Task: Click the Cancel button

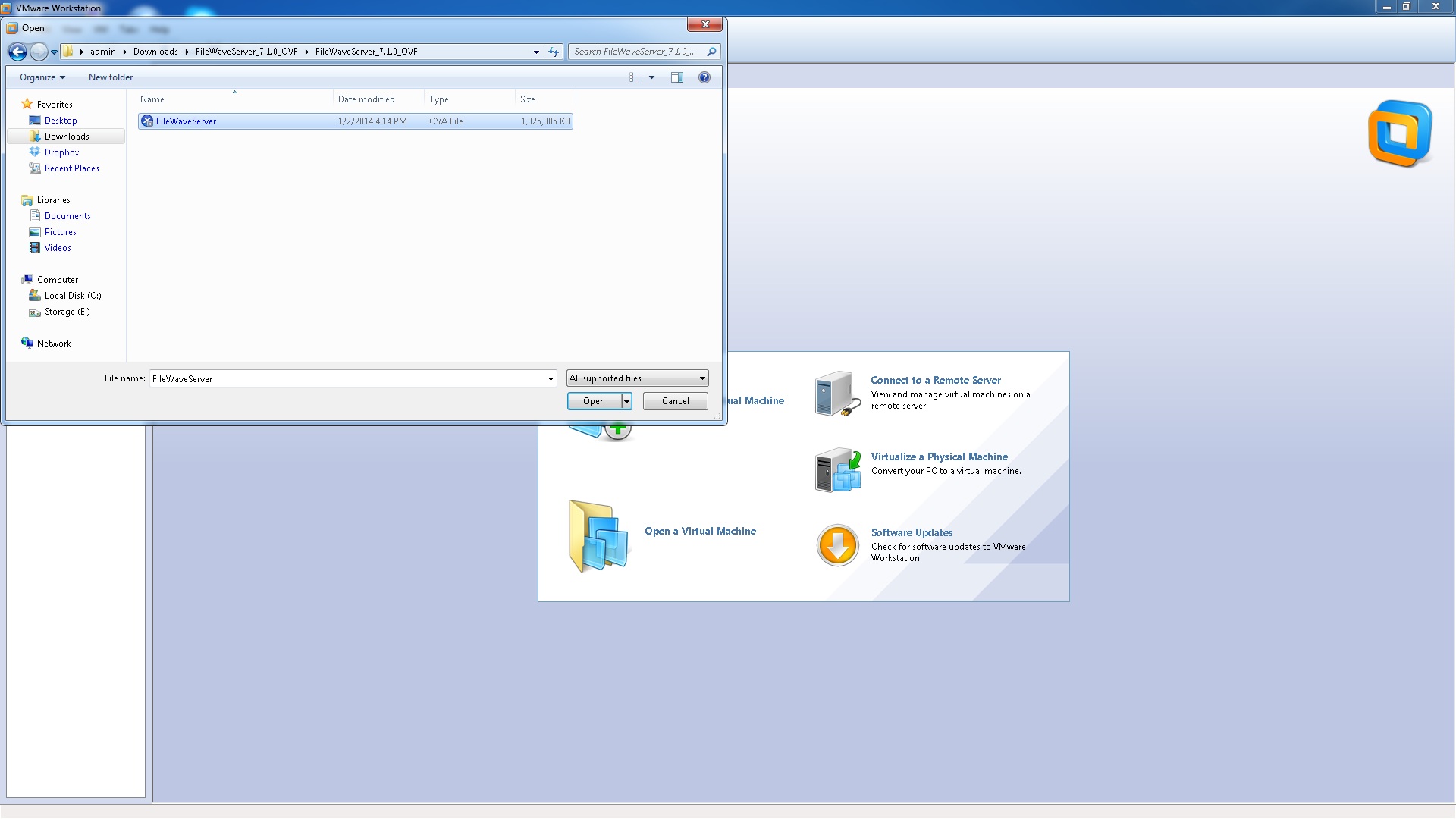Action: click(675, 401)
